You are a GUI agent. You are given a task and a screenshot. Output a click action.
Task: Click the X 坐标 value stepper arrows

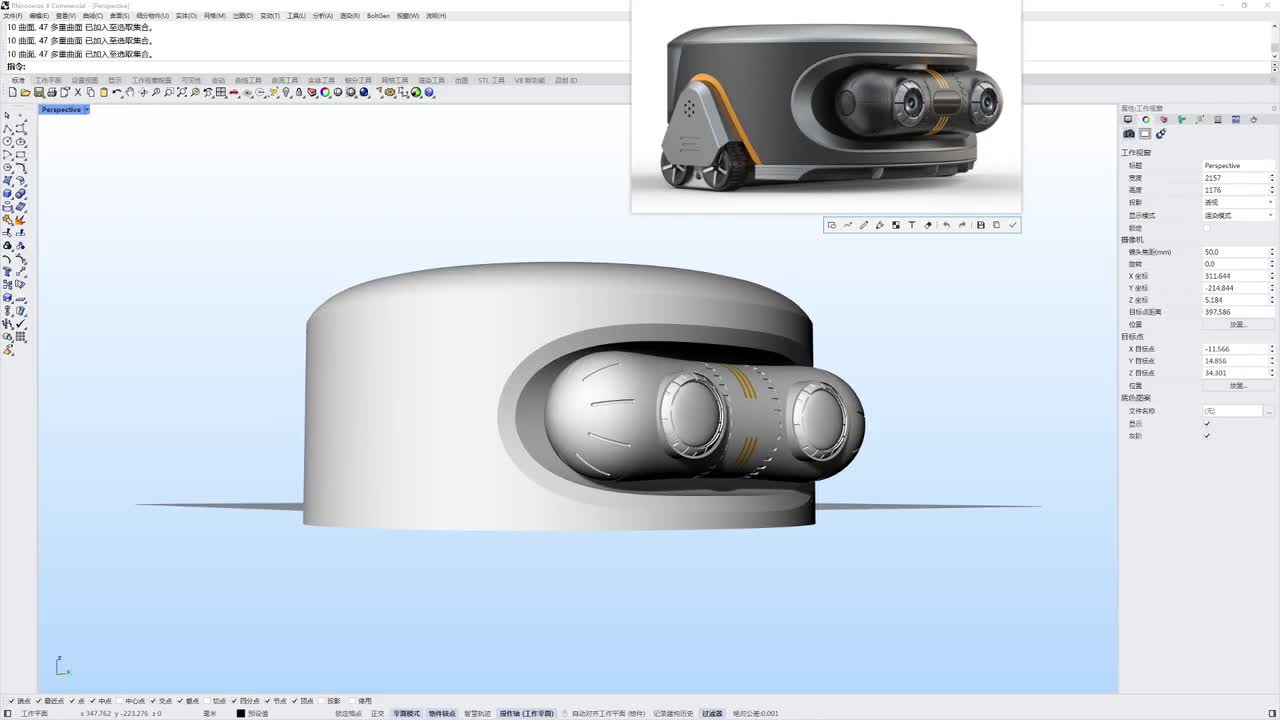tap(1272, 276)
